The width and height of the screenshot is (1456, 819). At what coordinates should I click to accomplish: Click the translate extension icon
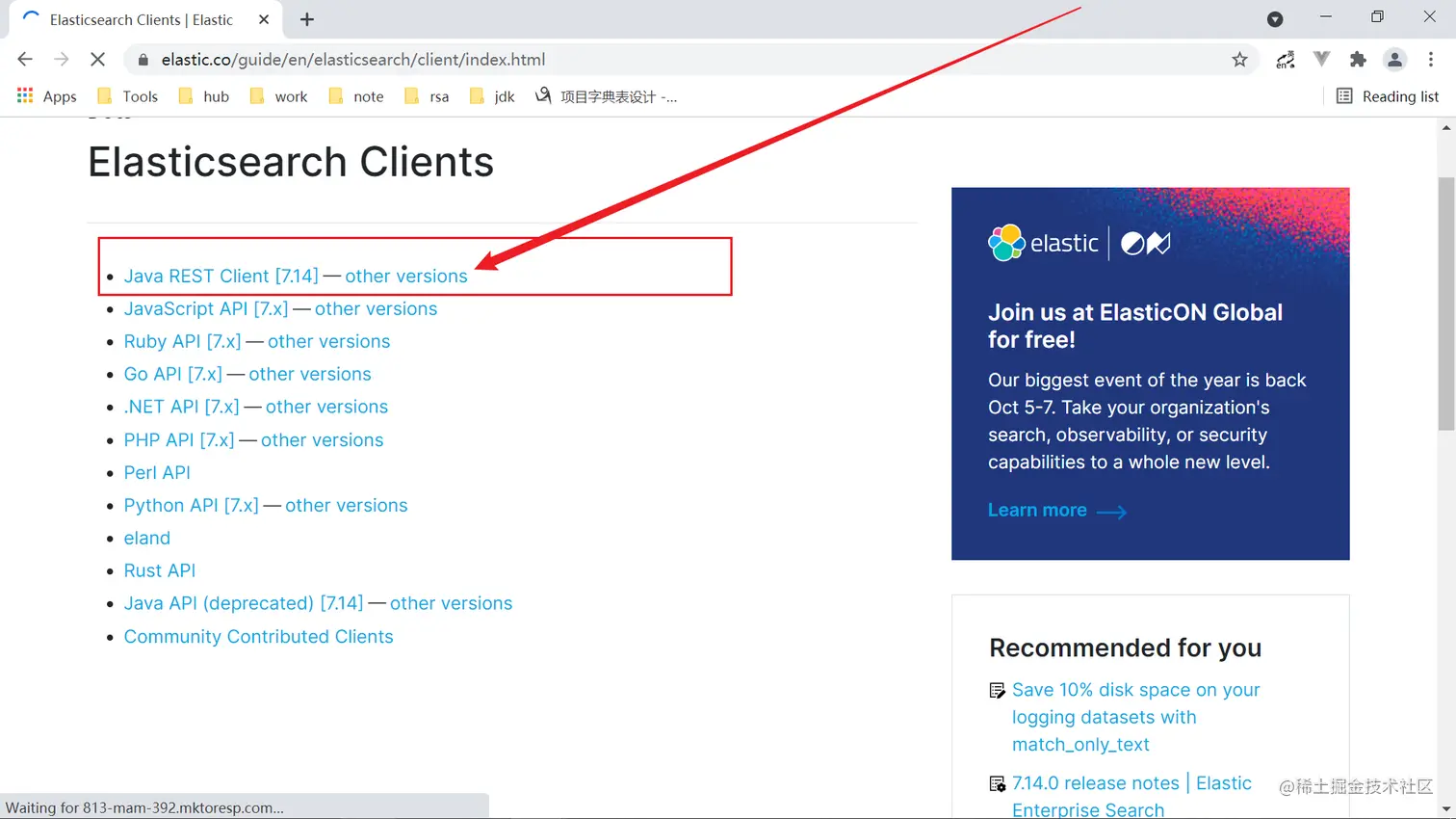click(1286, 60)
